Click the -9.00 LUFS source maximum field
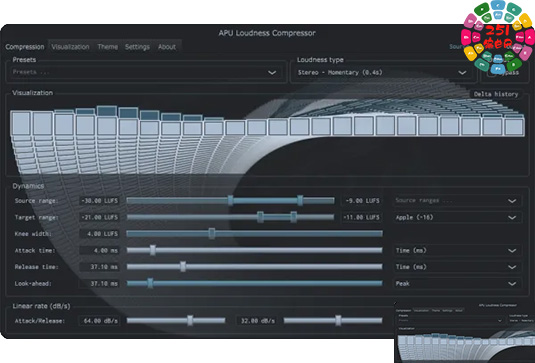535x363 pixels. pos(362,201)
